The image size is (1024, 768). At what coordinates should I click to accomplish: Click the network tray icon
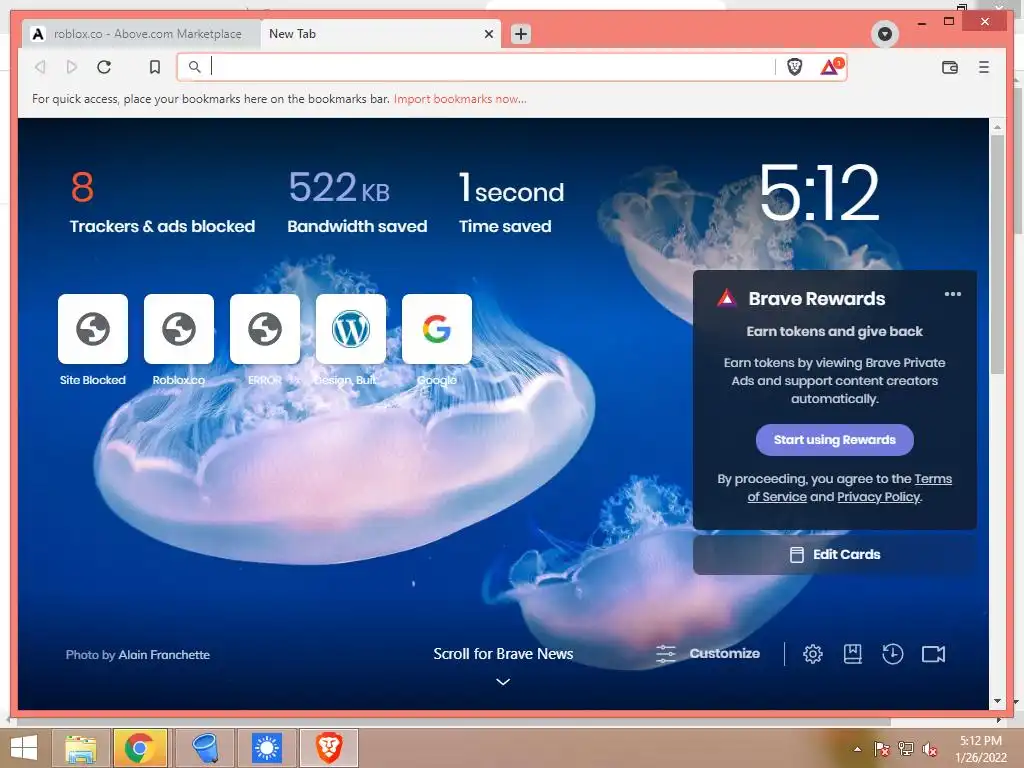[906, 749]
